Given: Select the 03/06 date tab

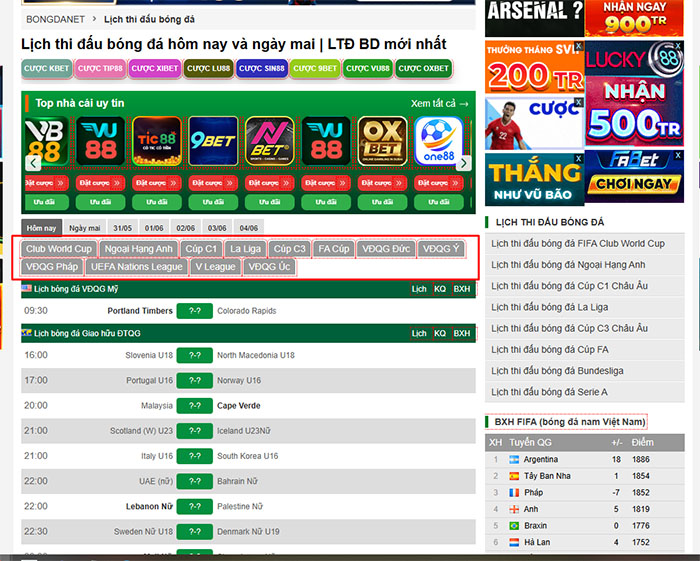Looking at the screenshot, I should pyautogui.click(x=217, y=228).
